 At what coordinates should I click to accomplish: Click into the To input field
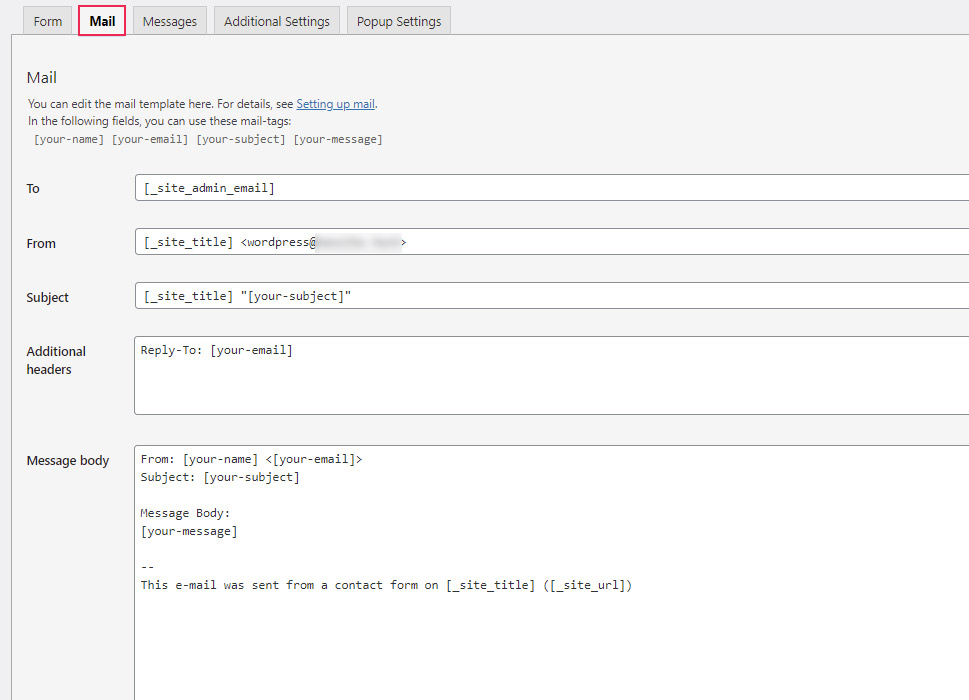point(550,188)
